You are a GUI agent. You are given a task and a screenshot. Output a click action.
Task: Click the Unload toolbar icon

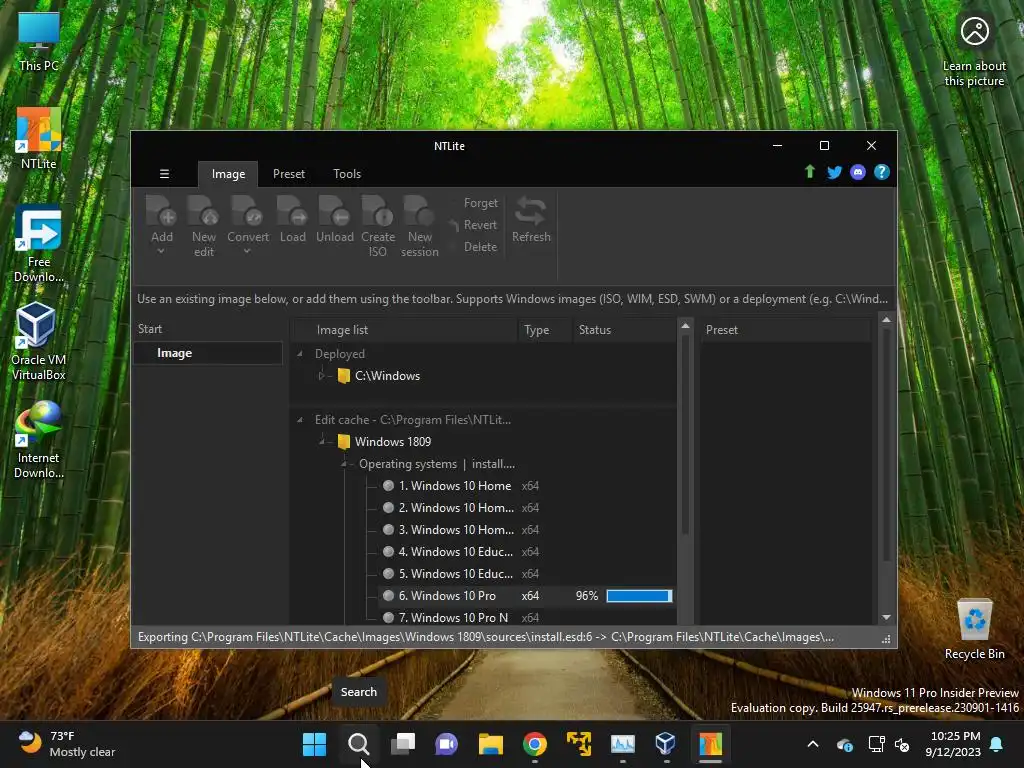[x=334, y=212]
